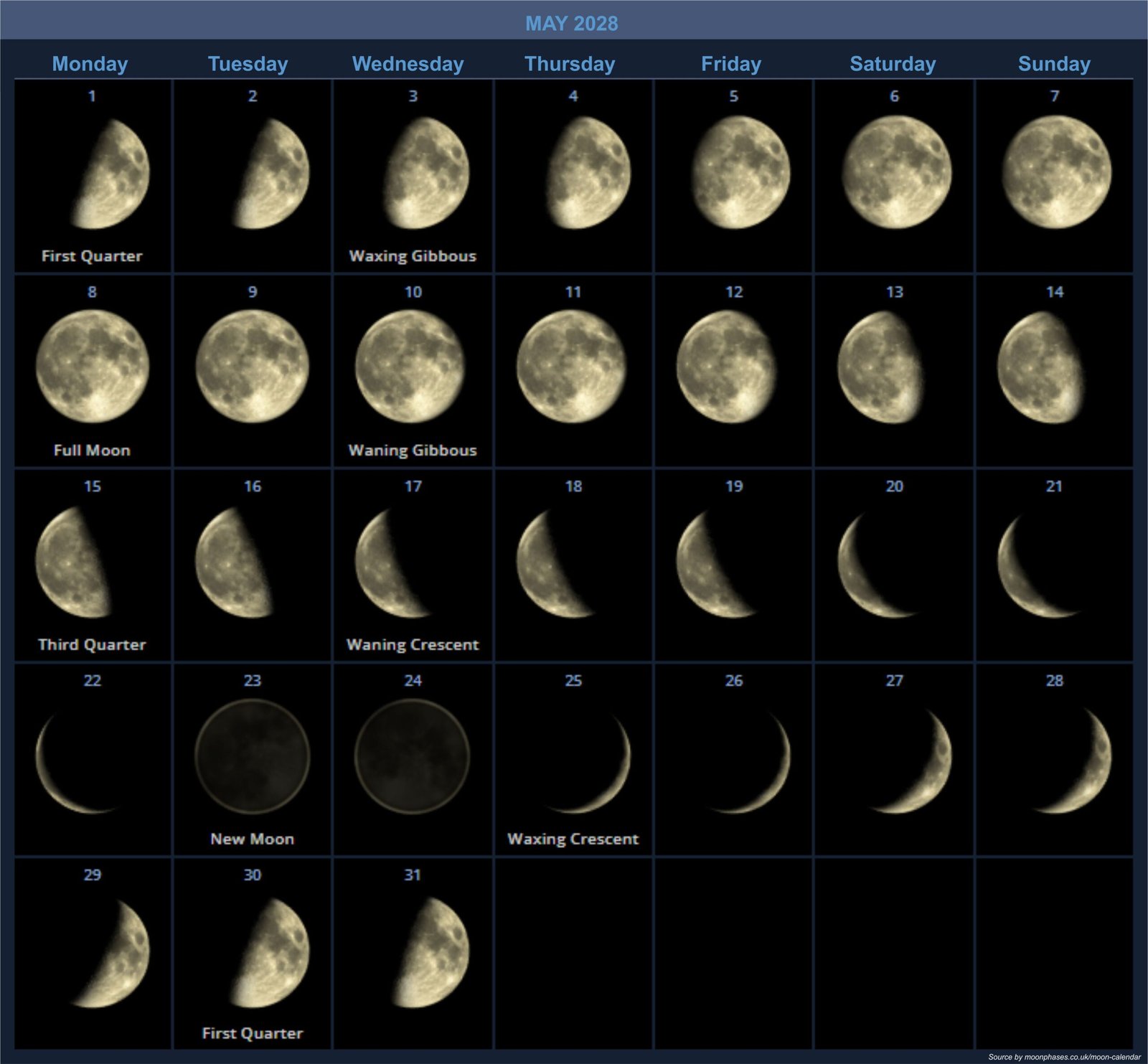
Task: Click the Thursday column header
Action: 570,64
